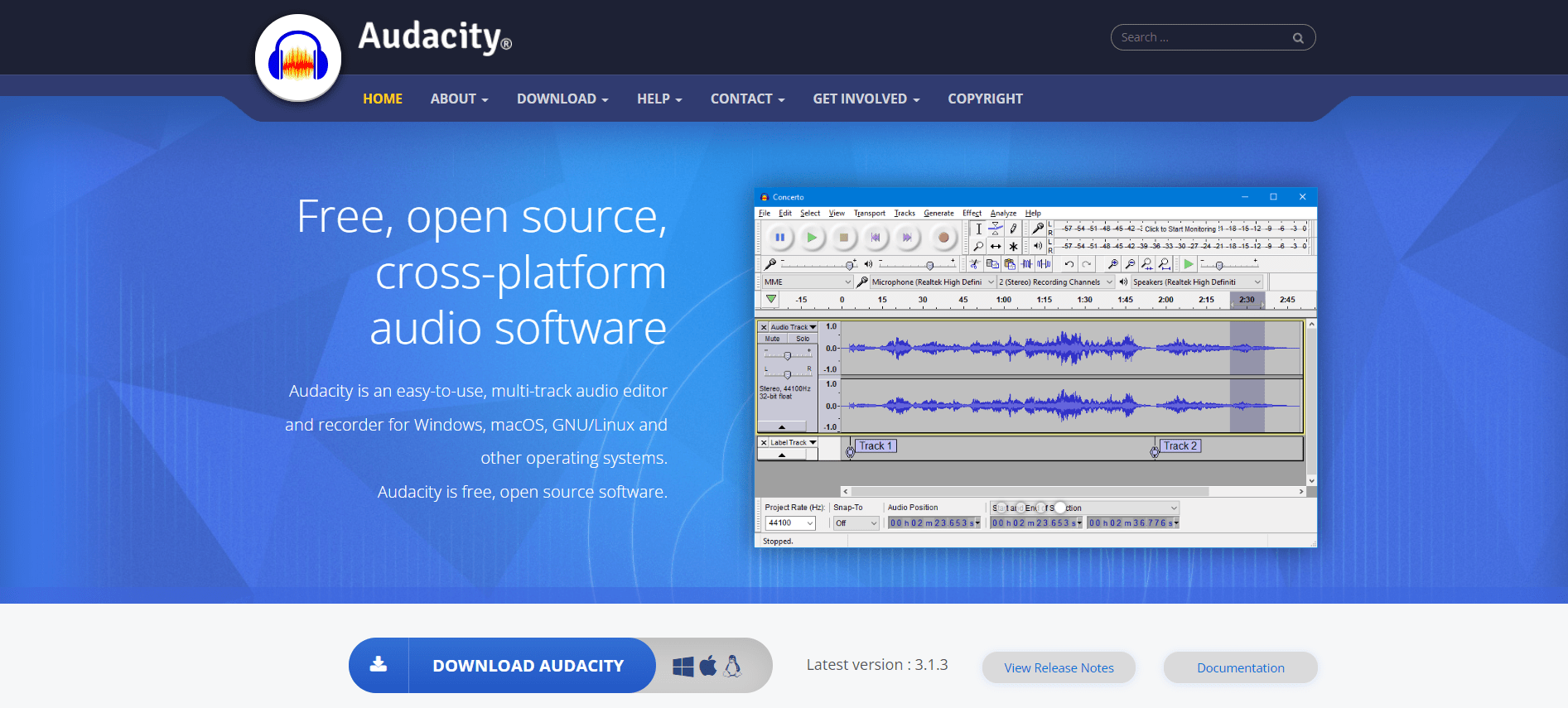Click the Copy icon in the Audacity screenshot
This screenshot has width=1568, height=708.
[x=992, y=264]
